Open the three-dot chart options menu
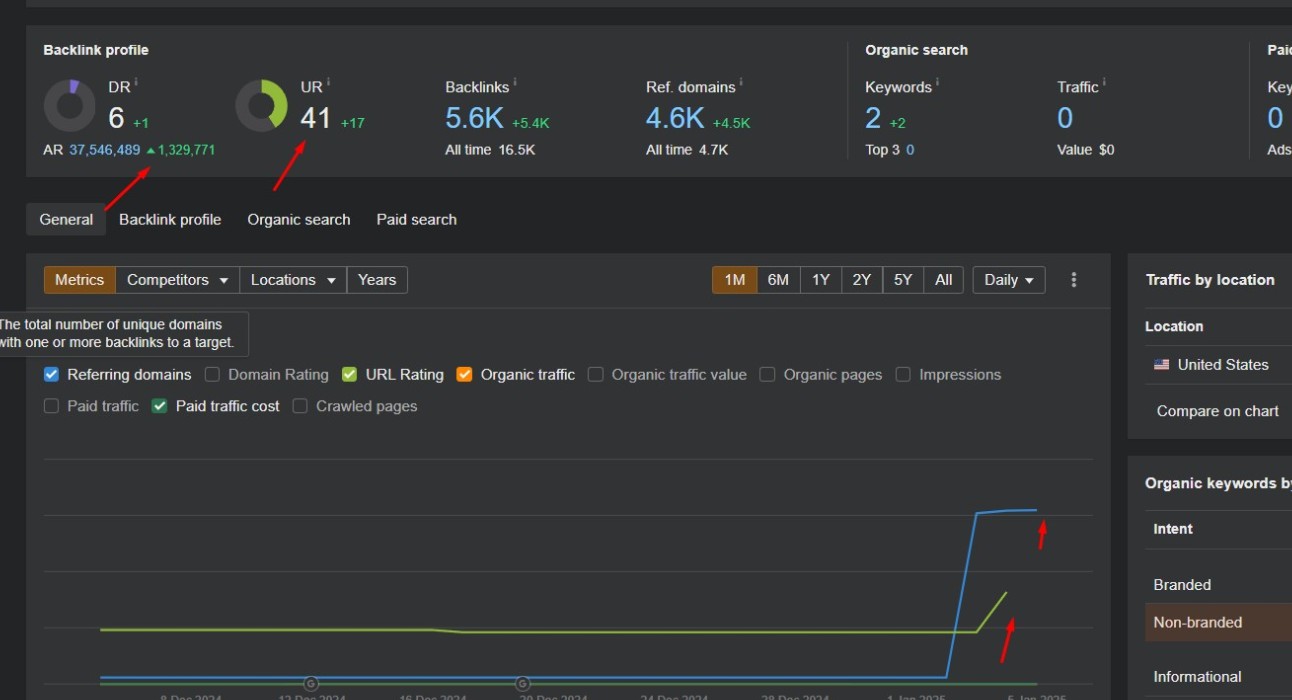This screenshot has width=1292, height=700. (1074, 280)
